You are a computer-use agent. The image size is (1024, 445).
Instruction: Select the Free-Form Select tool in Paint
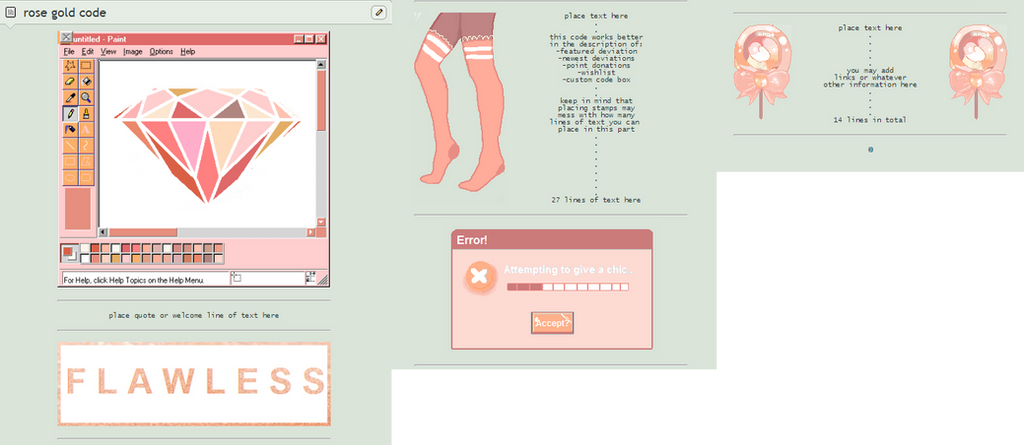71,65
